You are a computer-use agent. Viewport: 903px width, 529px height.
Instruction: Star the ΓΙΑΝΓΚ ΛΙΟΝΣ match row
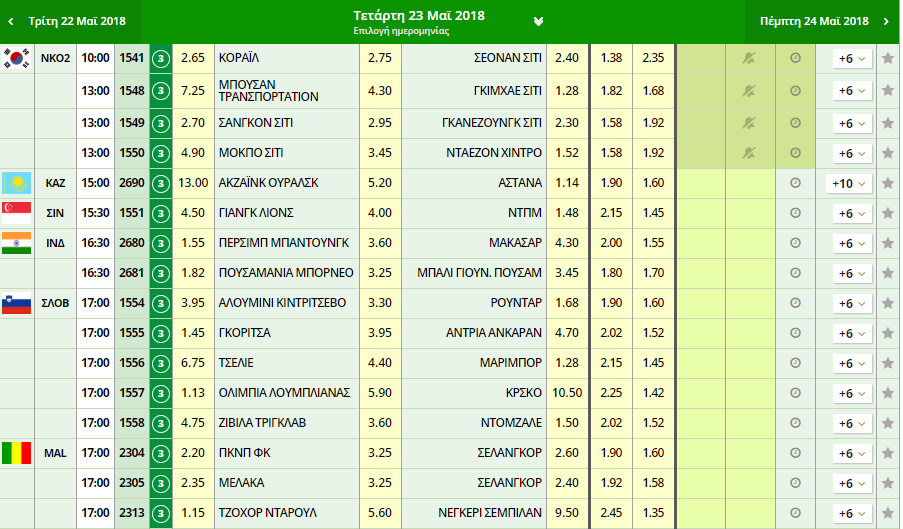887,213
